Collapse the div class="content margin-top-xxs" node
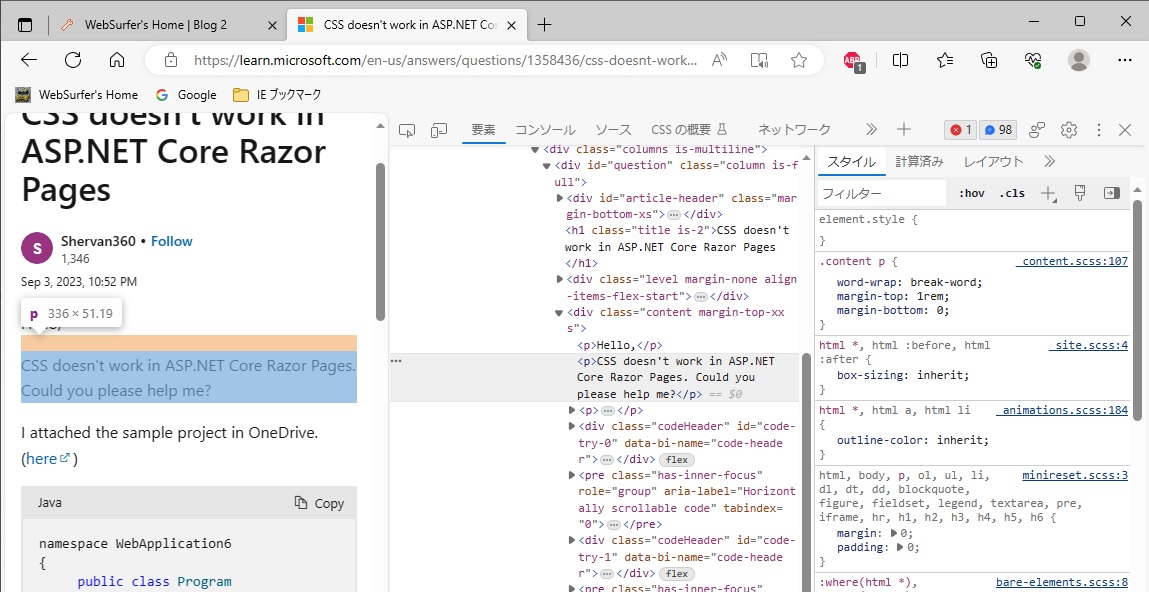The width and height of the screenshot is (1149, 592). pyautogui.click(x=560, y=313)
